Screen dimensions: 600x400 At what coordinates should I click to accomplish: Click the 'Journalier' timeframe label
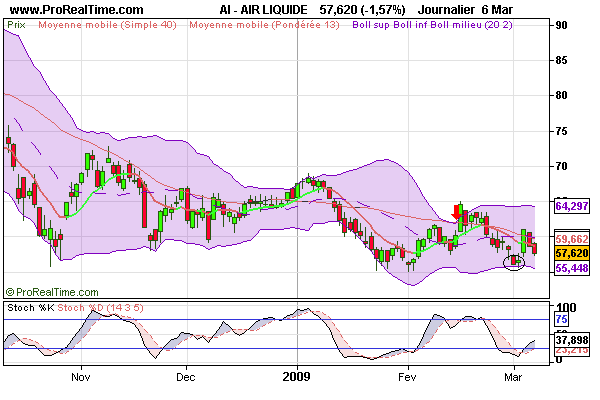[x=447, y=10]
